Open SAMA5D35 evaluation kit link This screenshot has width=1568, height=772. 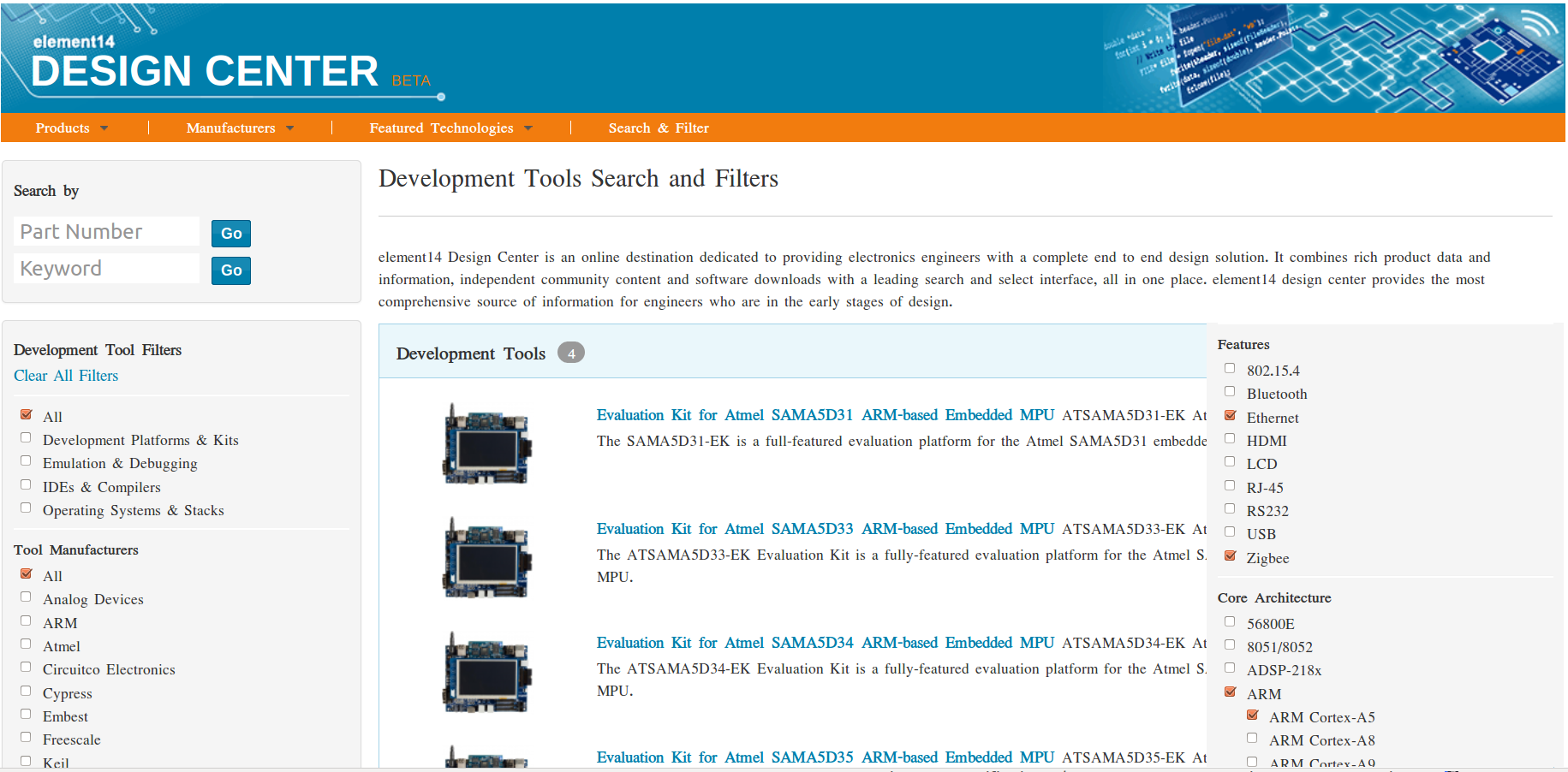(826, 757)
